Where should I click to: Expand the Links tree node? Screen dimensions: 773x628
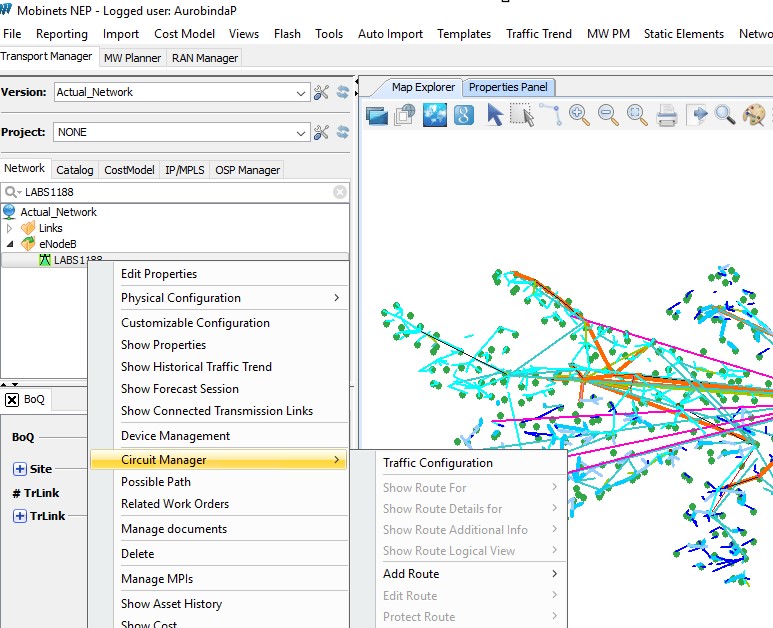point(10,228)
